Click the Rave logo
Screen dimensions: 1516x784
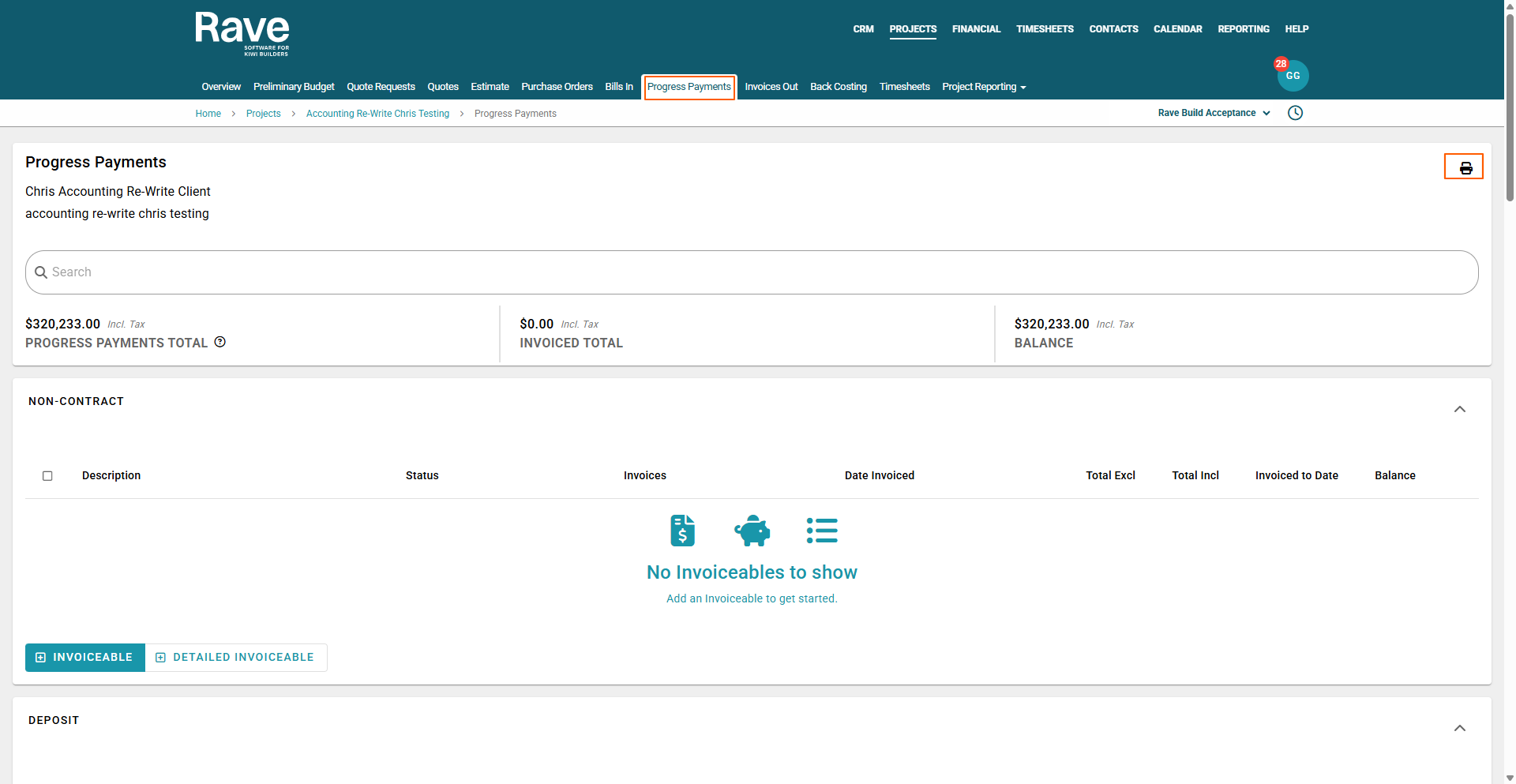242,34
